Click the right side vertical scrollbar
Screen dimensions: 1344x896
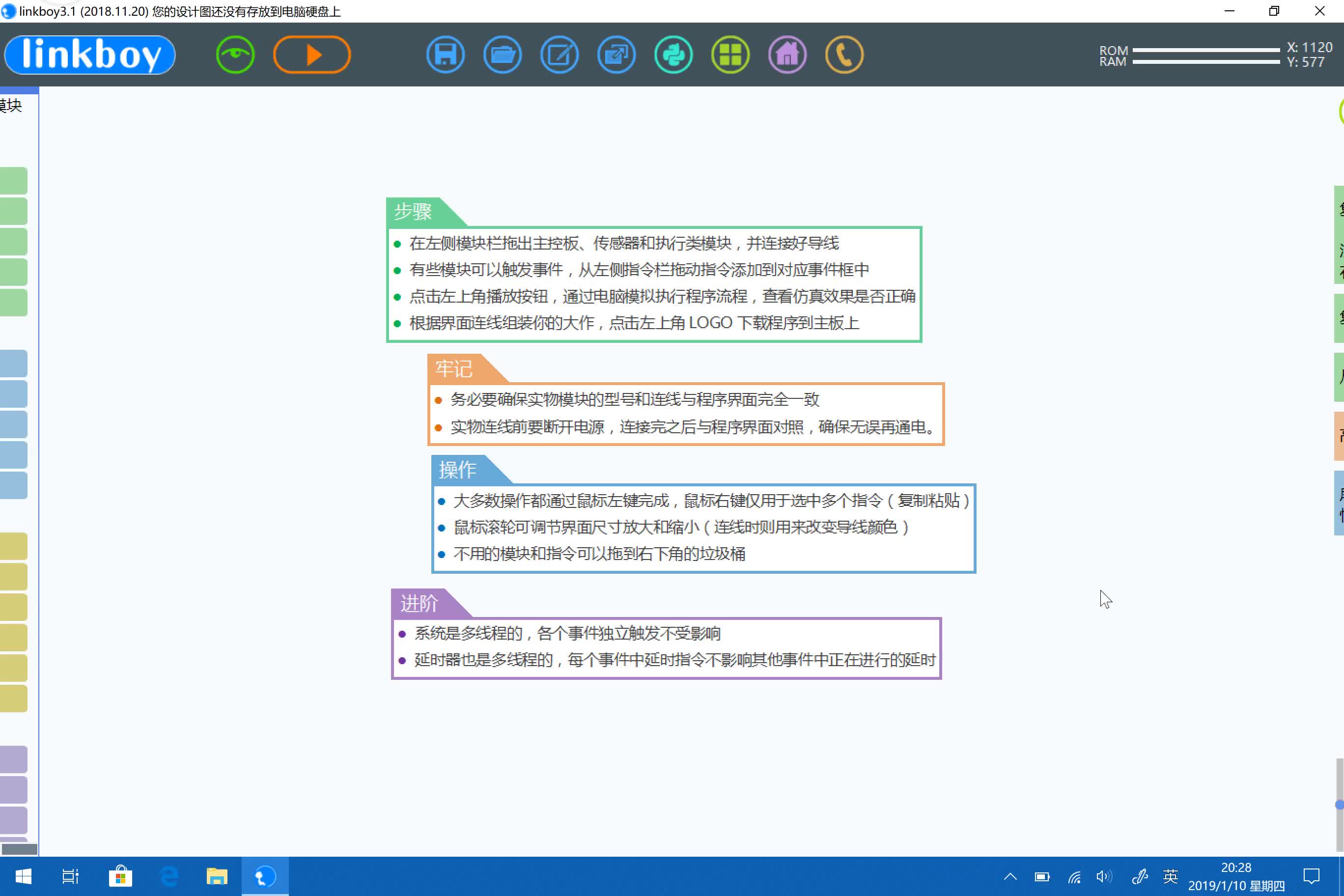pyautogui.click(x=1340, y=804)
